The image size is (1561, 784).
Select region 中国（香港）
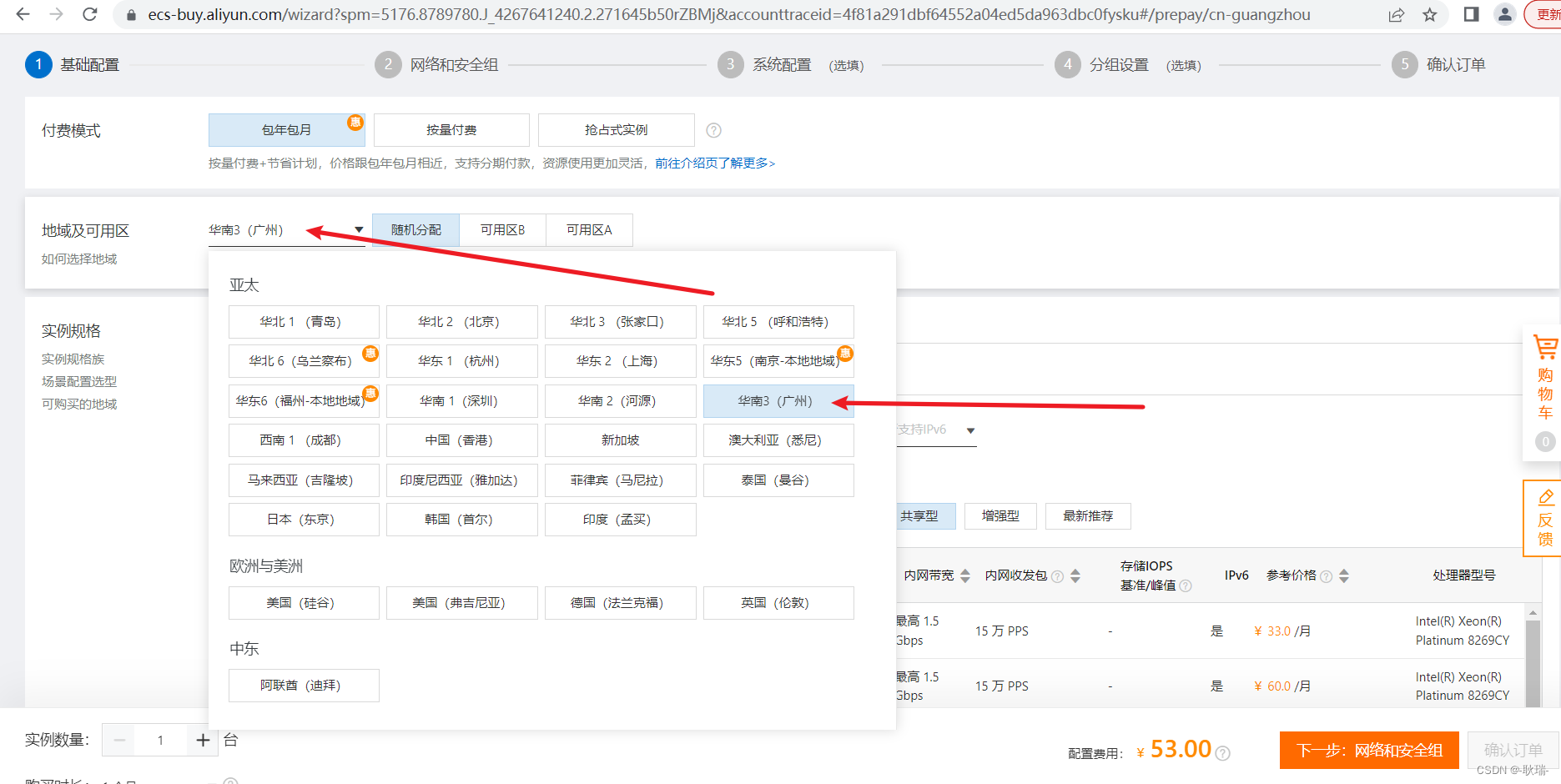[x=462, y=440]
